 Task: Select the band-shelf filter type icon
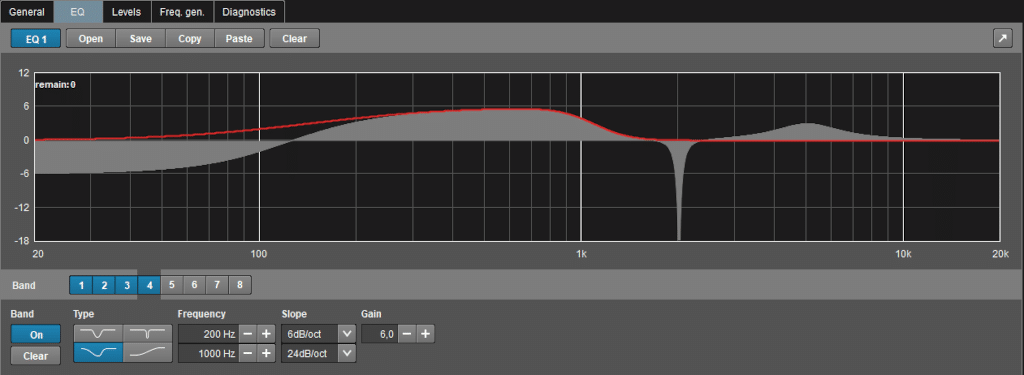point(98,353)
